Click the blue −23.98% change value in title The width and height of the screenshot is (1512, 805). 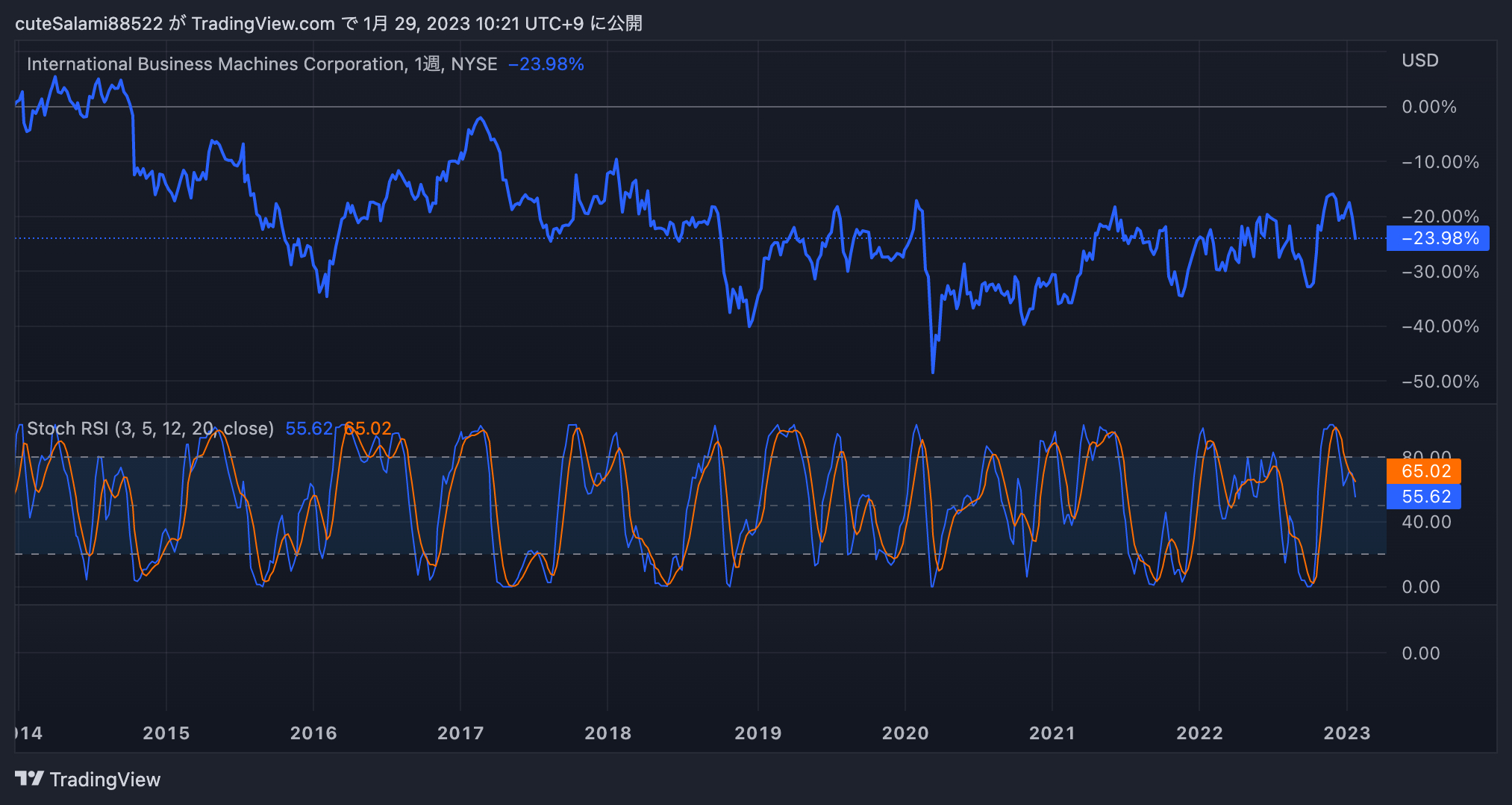(546, 64)
